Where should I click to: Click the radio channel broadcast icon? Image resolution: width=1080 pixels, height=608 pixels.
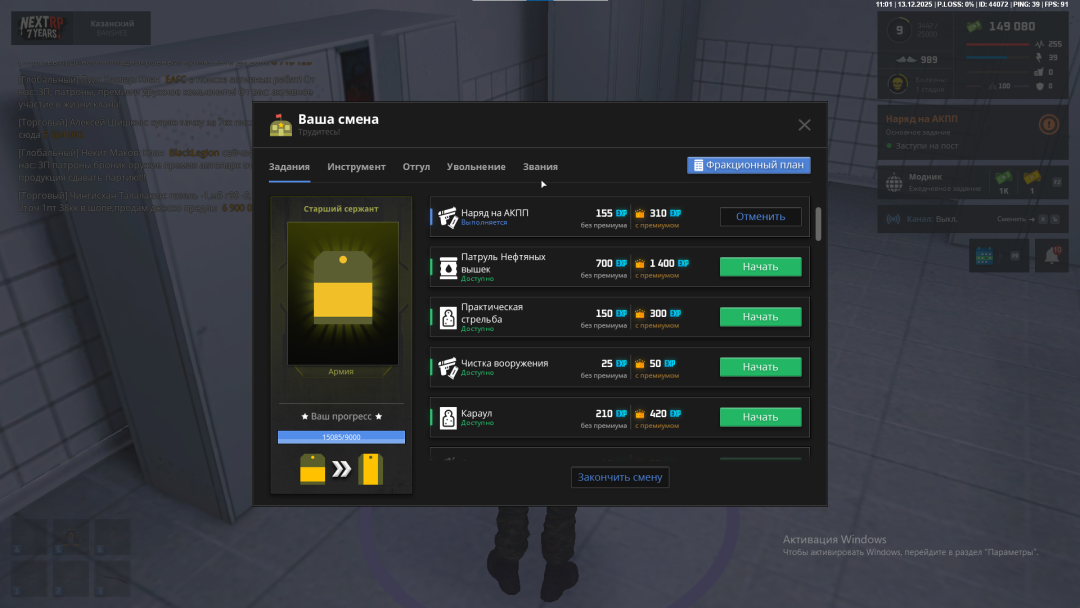[x=893, y=219]
